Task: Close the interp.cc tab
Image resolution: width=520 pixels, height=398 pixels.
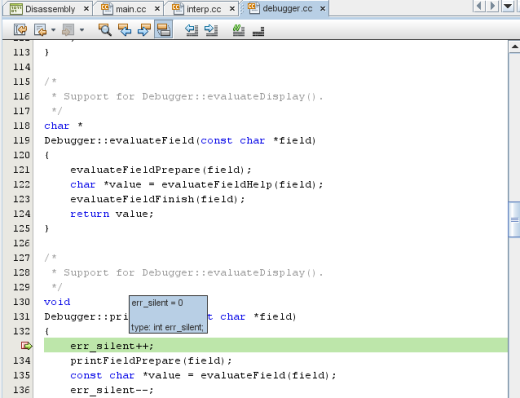Action: (232, 9)
